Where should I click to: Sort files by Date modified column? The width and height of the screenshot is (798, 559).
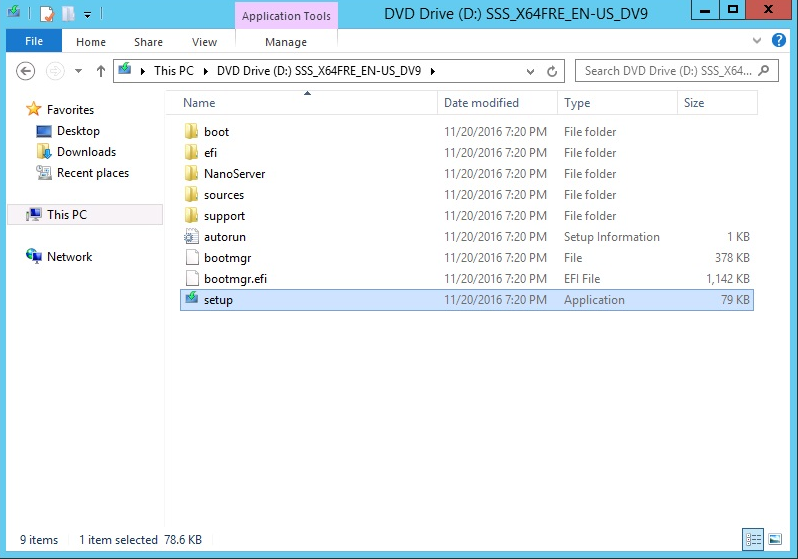tap(481, 103)
